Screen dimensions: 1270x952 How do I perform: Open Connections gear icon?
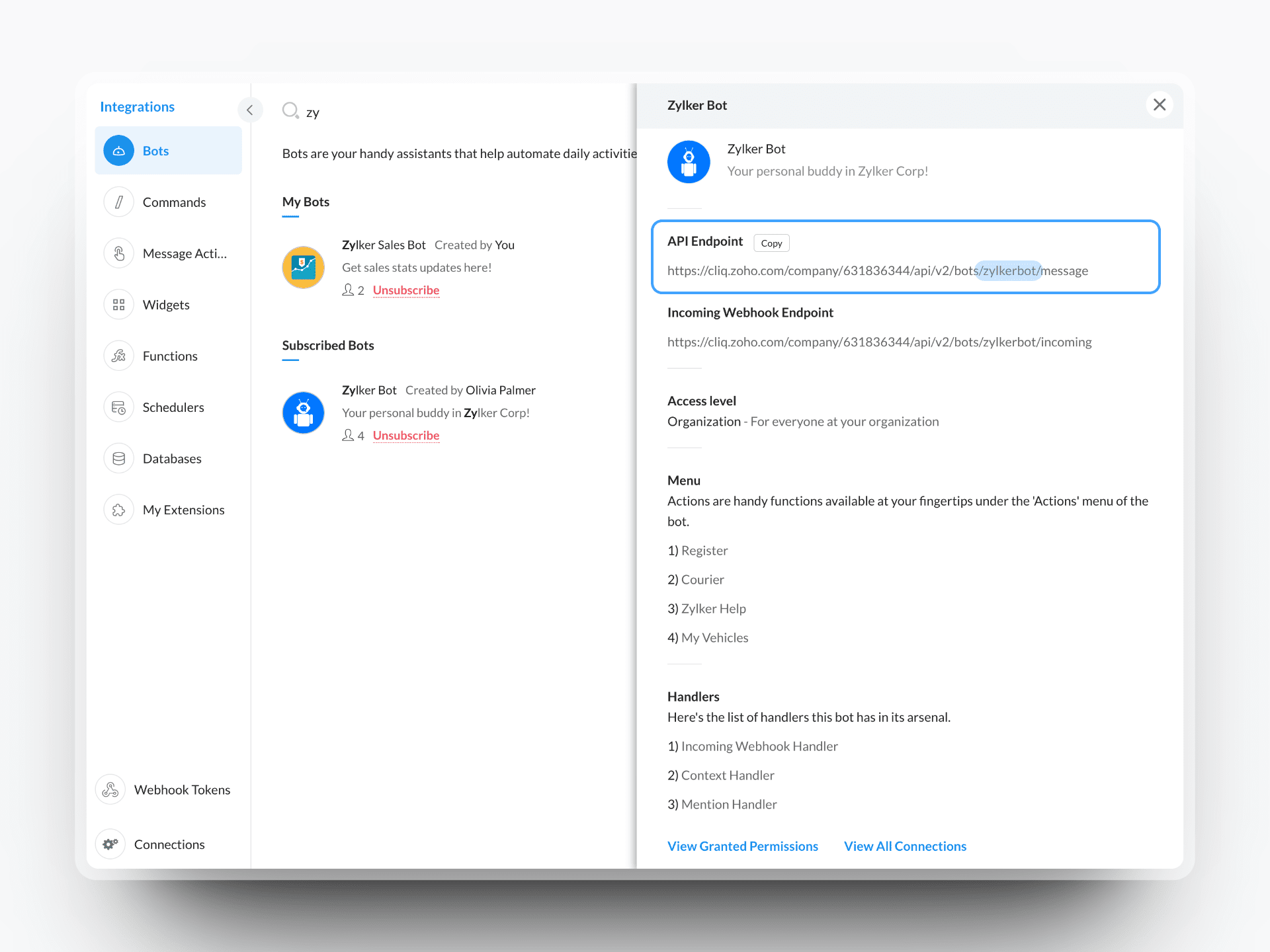click(110, 844)
